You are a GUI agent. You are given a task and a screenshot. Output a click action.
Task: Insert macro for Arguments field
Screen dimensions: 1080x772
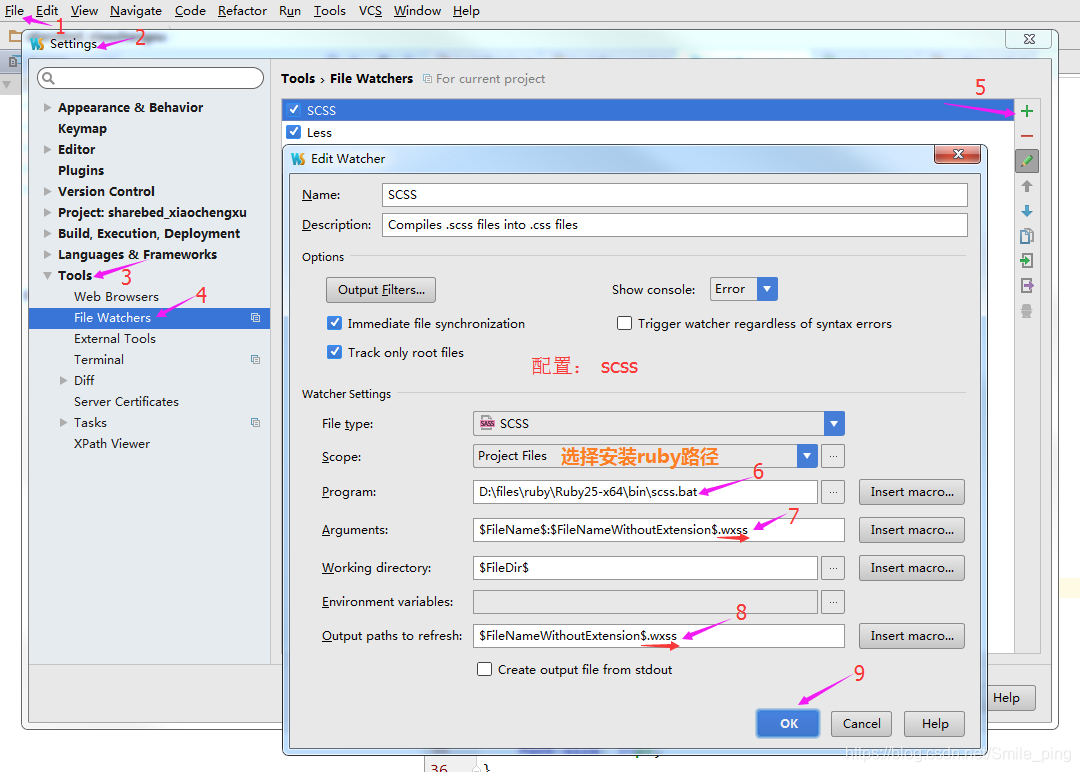pyautogui.click(x=912, y=530)
